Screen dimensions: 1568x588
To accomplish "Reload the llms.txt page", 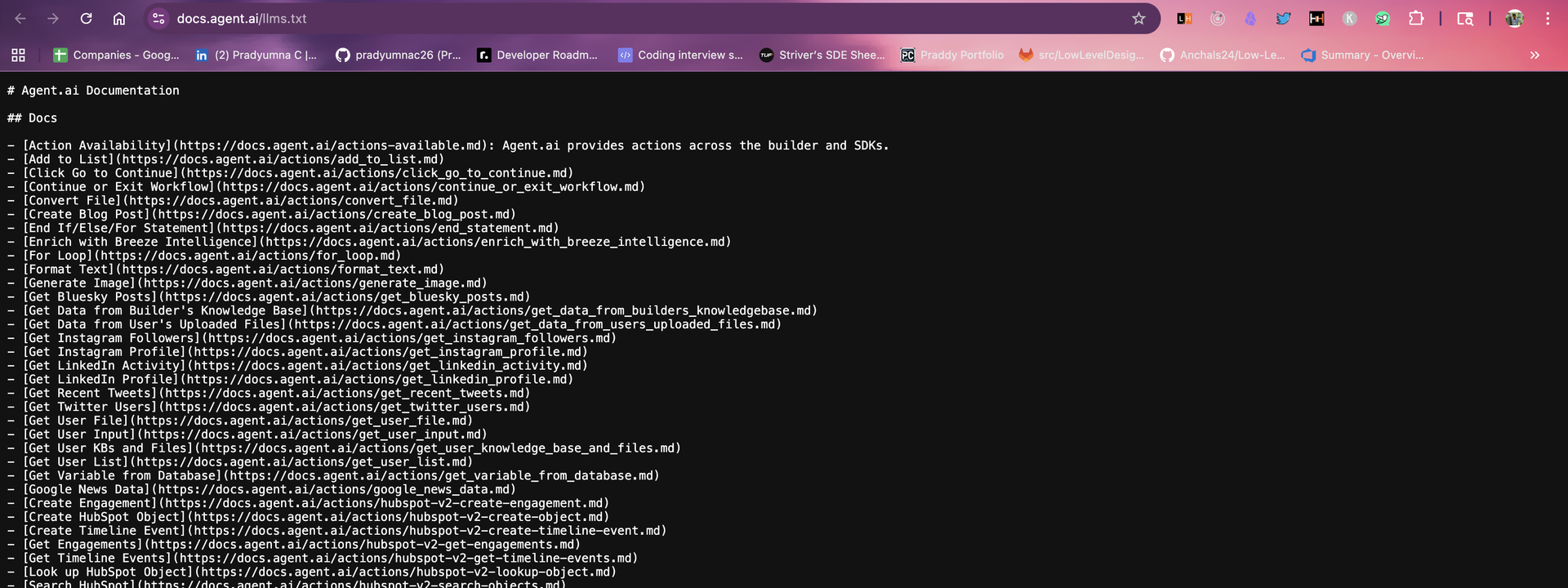I will [86, 18].
